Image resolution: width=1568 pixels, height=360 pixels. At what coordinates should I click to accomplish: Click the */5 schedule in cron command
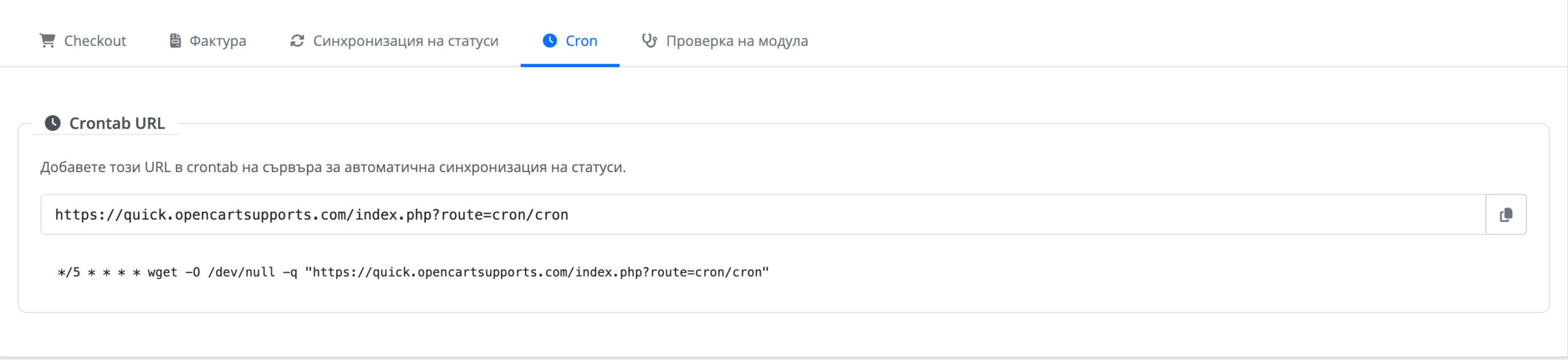(x=69, y=272)
